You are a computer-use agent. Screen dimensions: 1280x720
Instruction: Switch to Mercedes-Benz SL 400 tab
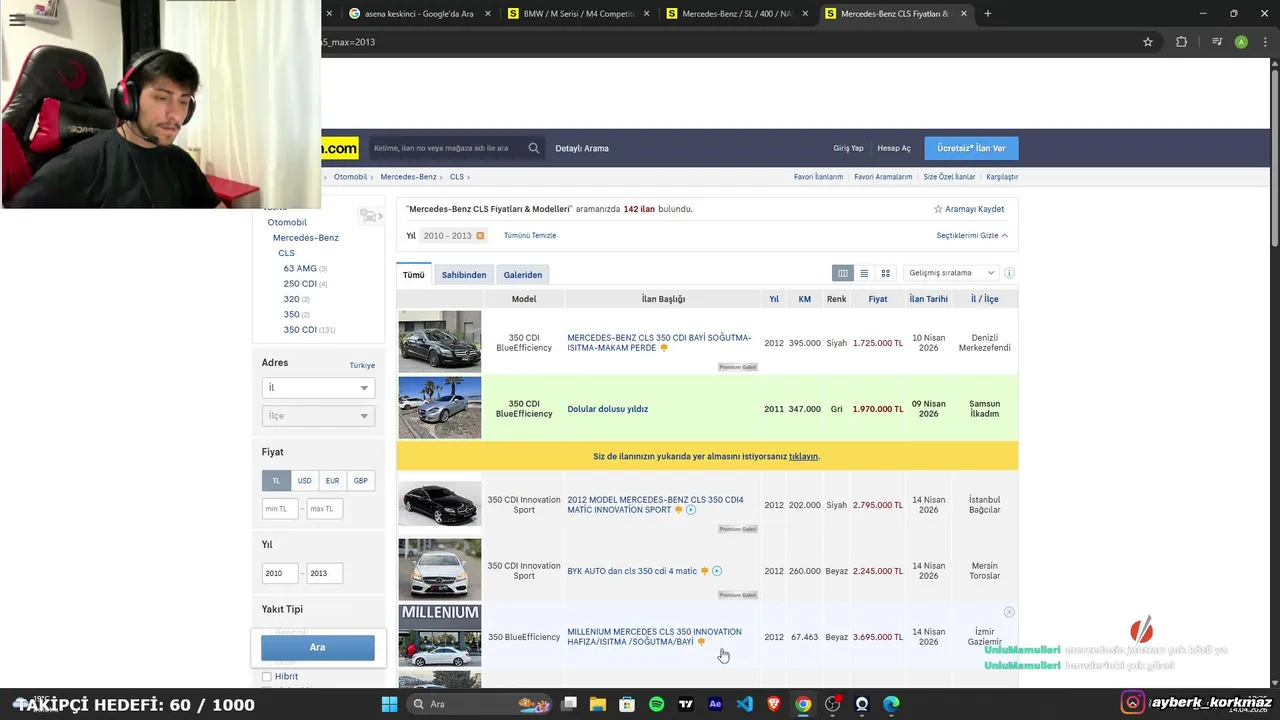click(737, 14)
